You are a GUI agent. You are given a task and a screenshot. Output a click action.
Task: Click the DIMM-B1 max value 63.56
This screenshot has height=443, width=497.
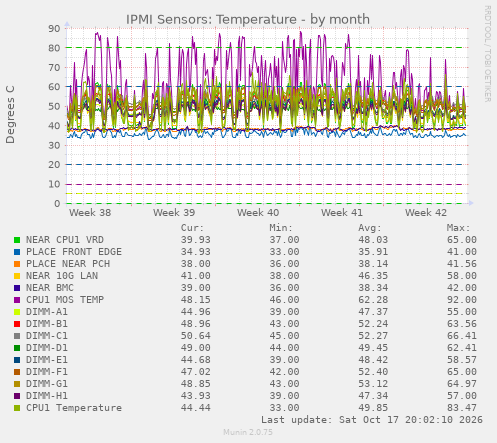pos(462,324)
